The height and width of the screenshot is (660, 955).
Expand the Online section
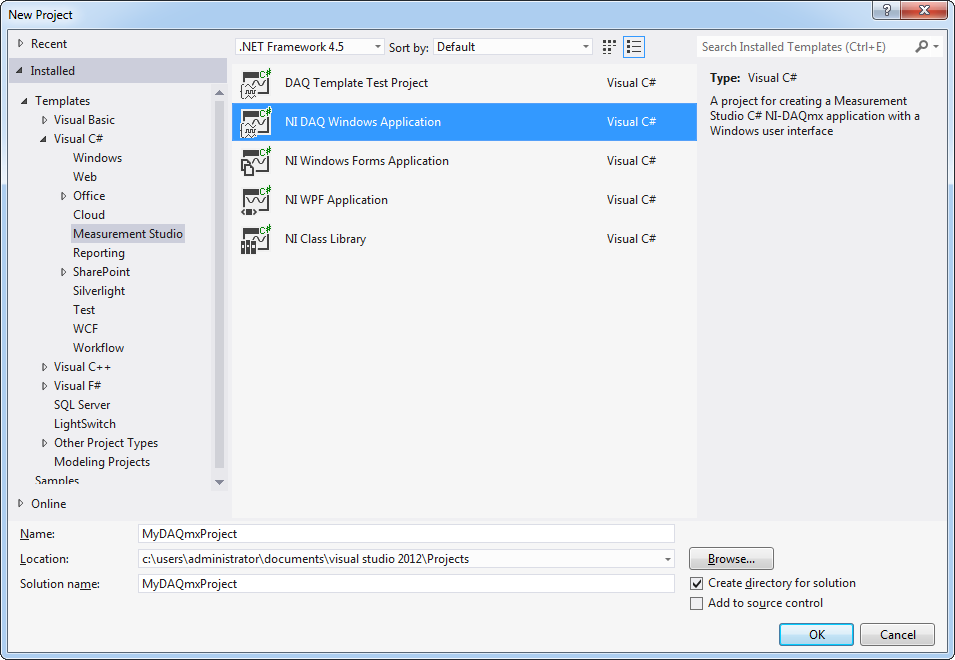click(x=22, y=504)
